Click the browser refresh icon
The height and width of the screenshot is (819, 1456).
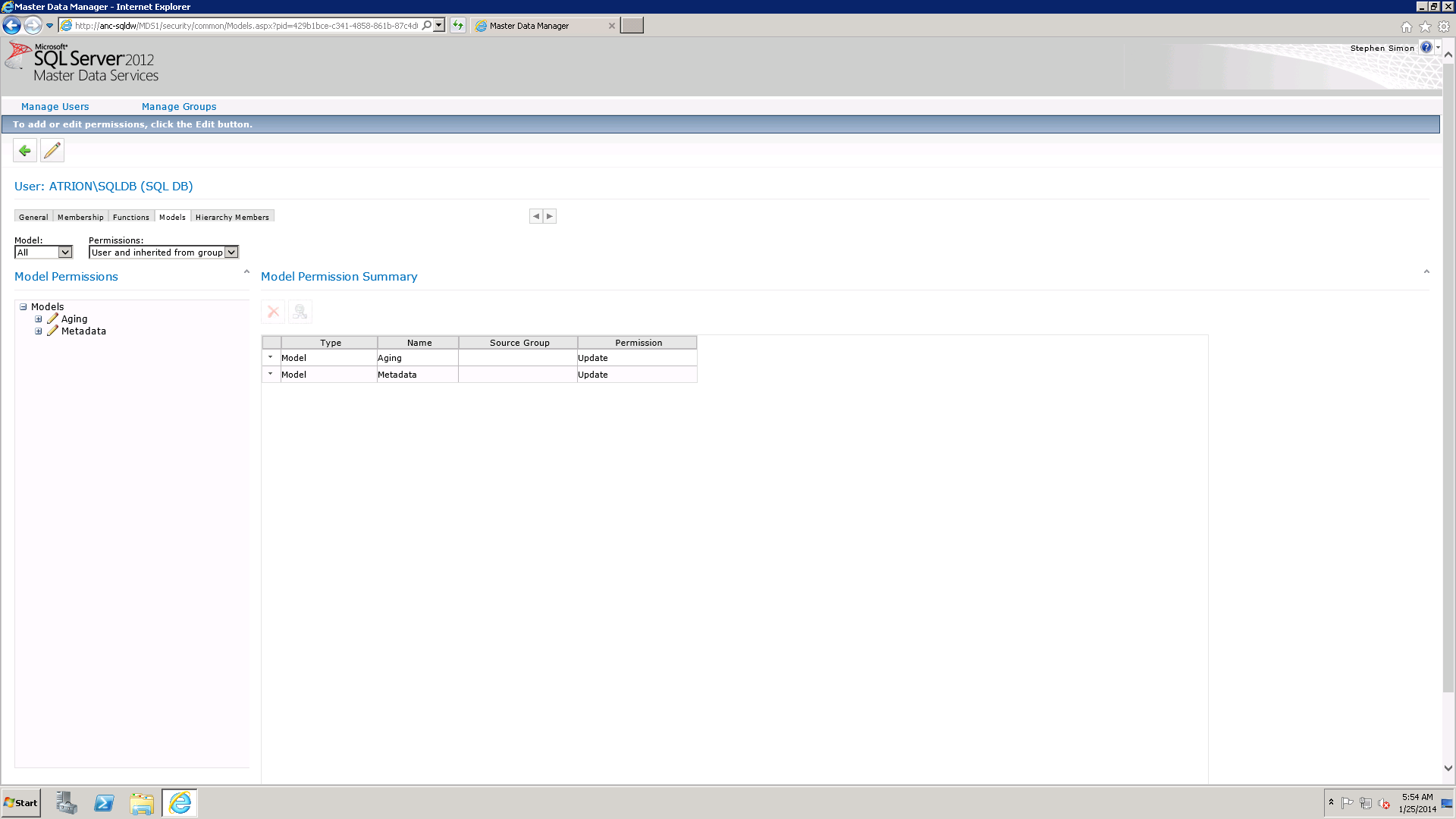[x=458, y=26]
